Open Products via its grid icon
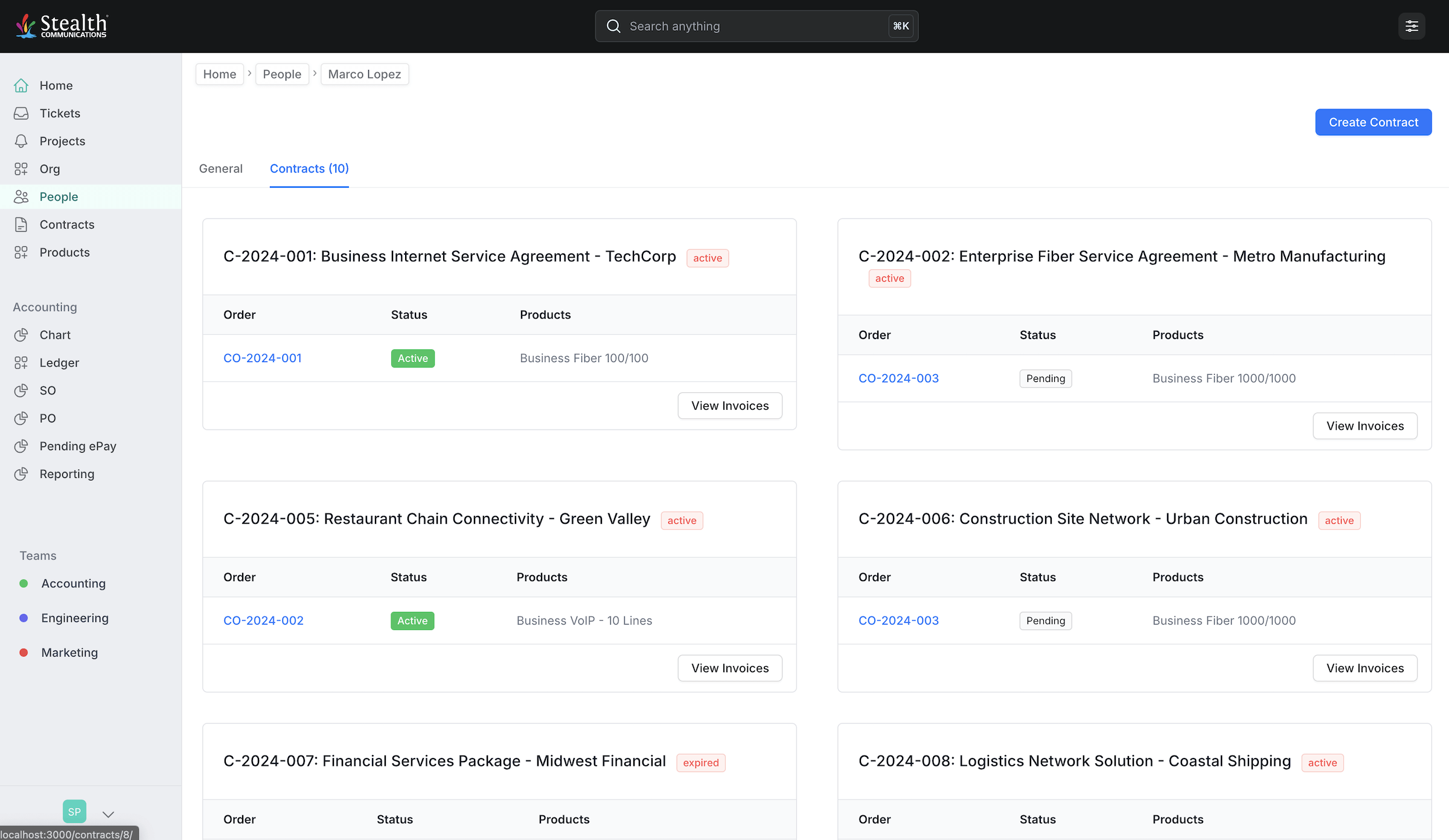 [x=21, y=252]
